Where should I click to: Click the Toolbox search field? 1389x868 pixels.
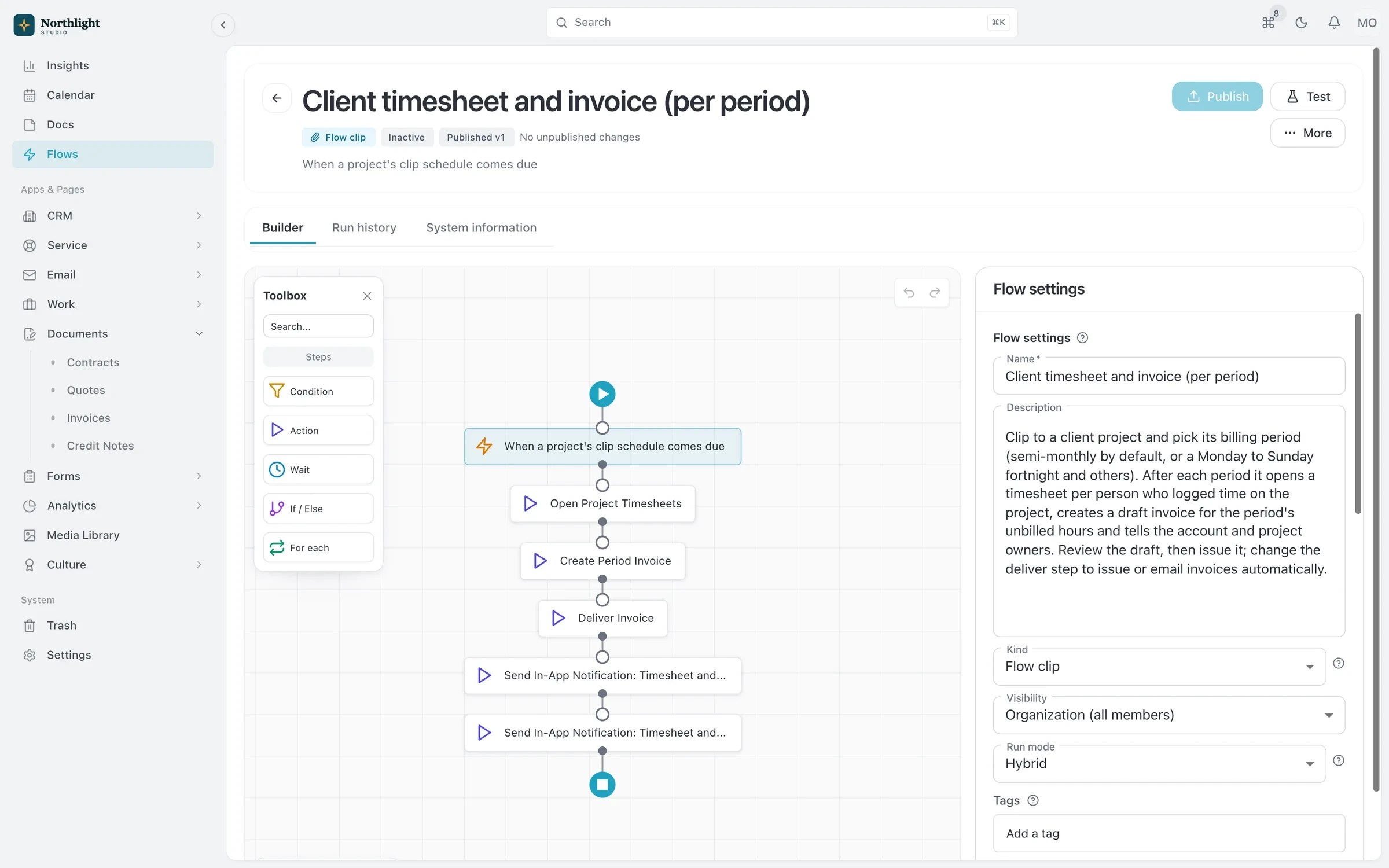click(x=318, y=326)
